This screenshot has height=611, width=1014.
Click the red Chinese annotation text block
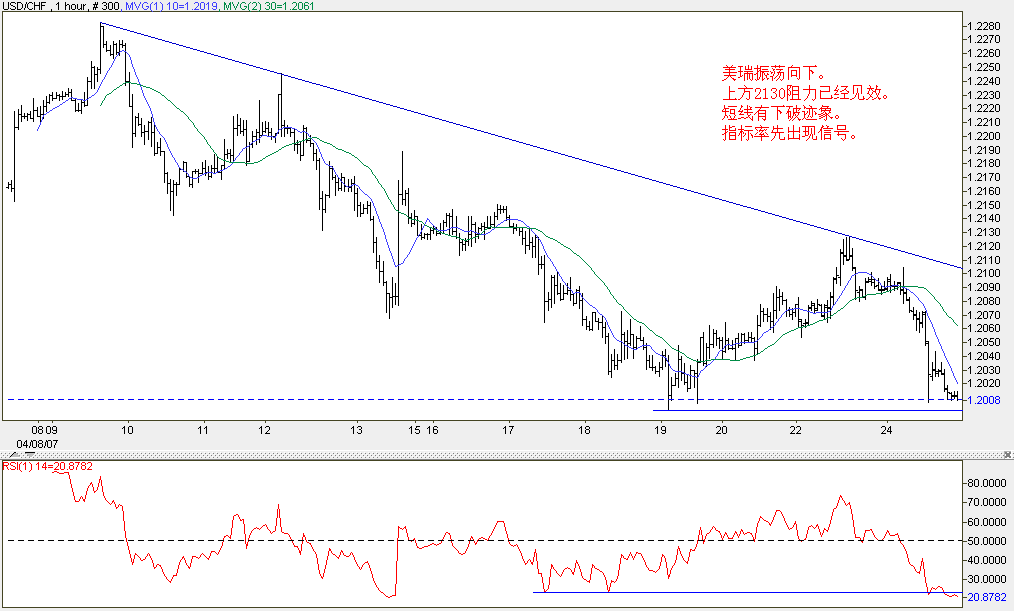(x=806, y=103)
